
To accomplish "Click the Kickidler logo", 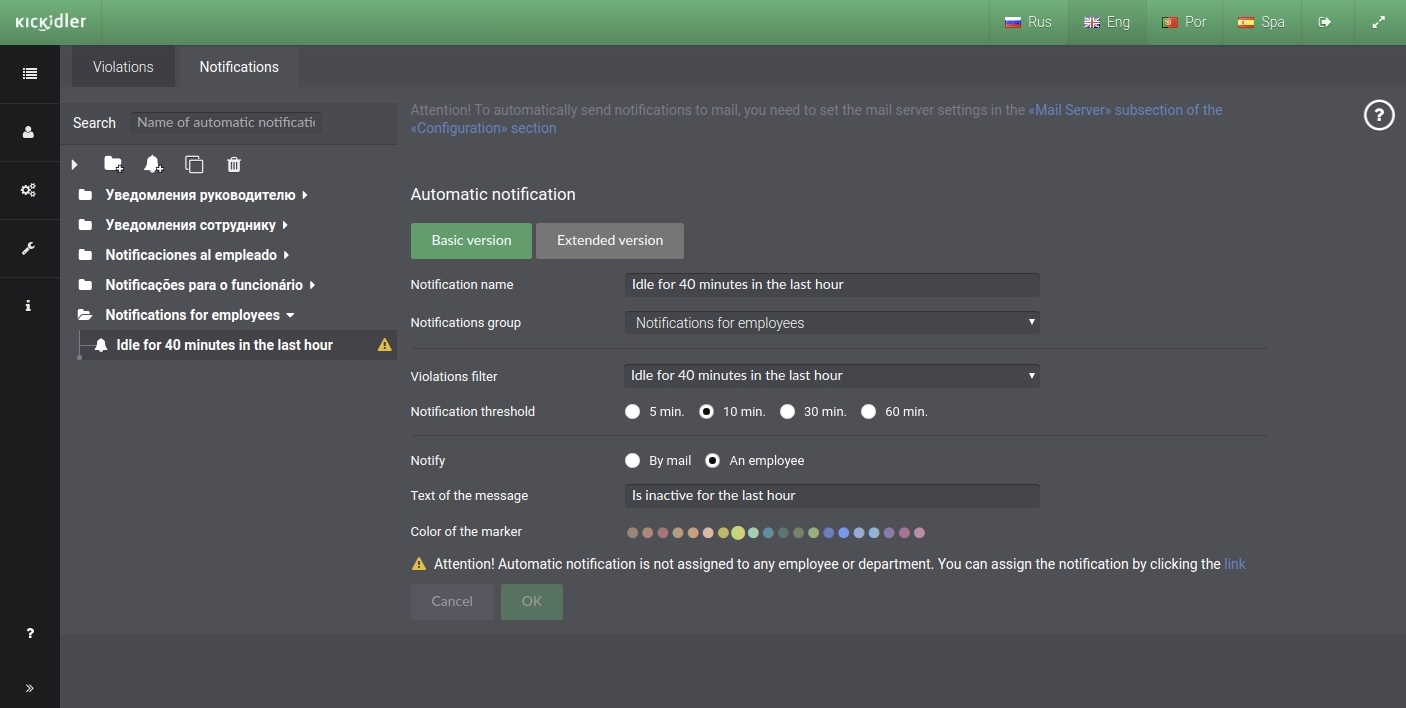I will [51, 22].
